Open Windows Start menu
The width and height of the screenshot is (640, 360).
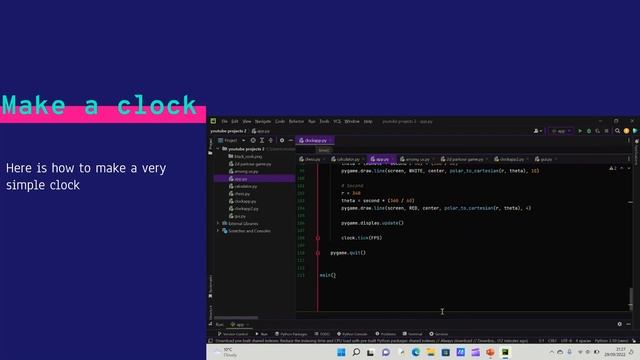(x=341, y=352)
